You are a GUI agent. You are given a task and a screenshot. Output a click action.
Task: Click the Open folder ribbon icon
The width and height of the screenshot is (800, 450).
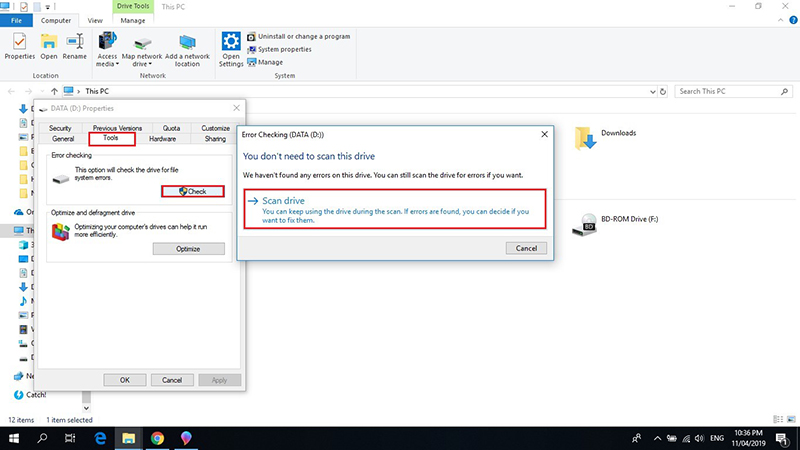49,46
